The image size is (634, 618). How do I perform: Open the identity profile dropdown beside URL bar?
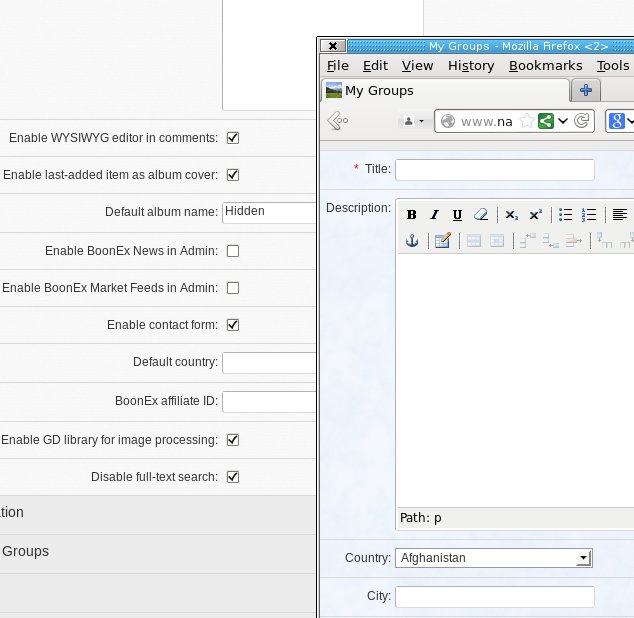click(412, 121)
